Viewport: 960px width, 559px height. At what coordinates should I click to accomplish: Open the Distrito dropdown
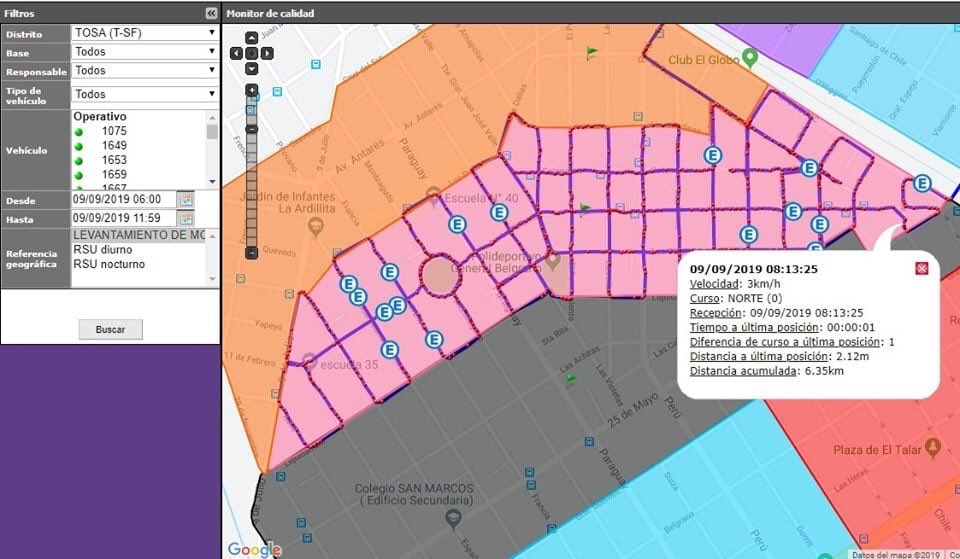[144, 33]
